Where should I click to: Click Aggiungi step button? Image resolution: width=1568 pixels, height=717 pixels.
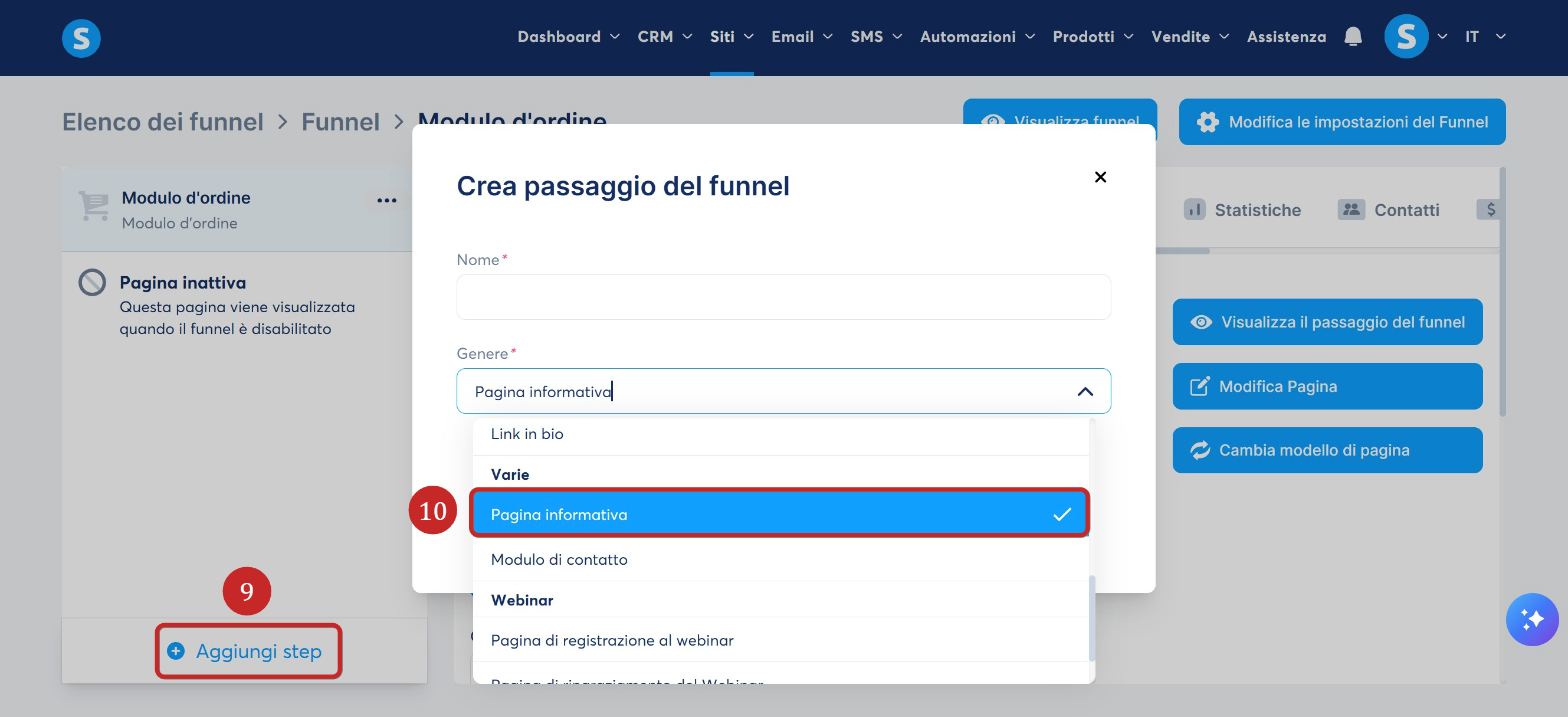point(248,651)
